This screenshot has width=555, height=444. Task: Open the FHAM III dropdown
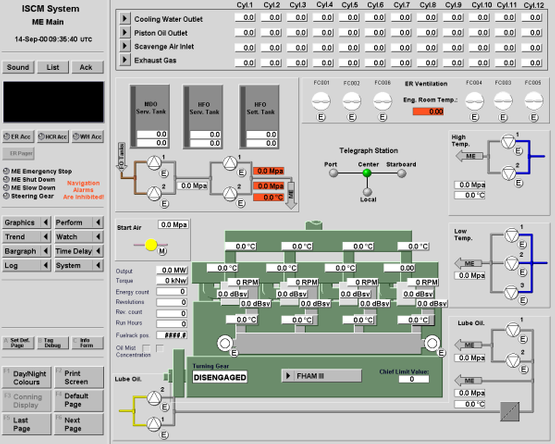tap(321, 376)
